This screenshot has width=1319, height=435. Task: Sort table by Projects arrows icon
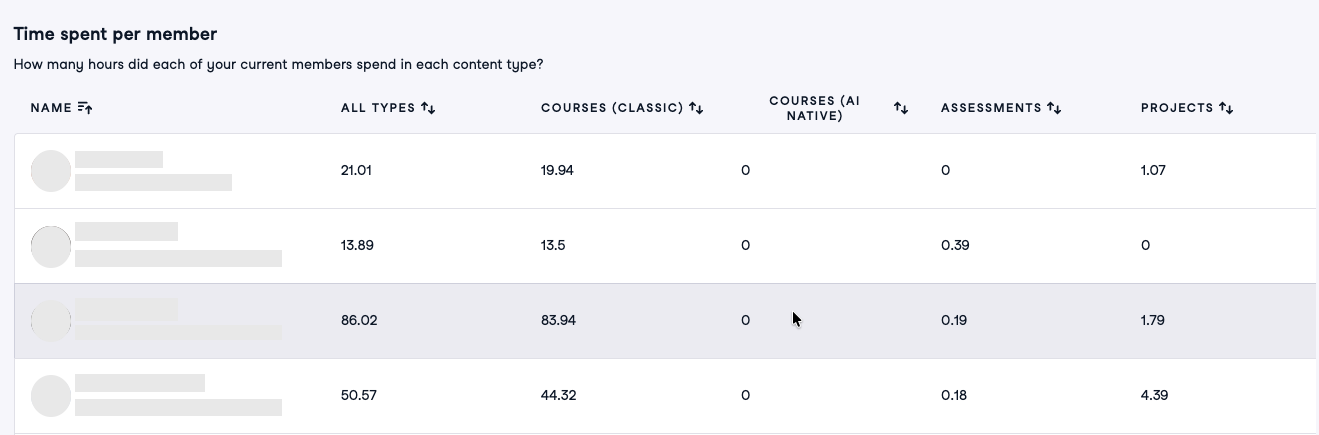click(x=1226, y=108)
